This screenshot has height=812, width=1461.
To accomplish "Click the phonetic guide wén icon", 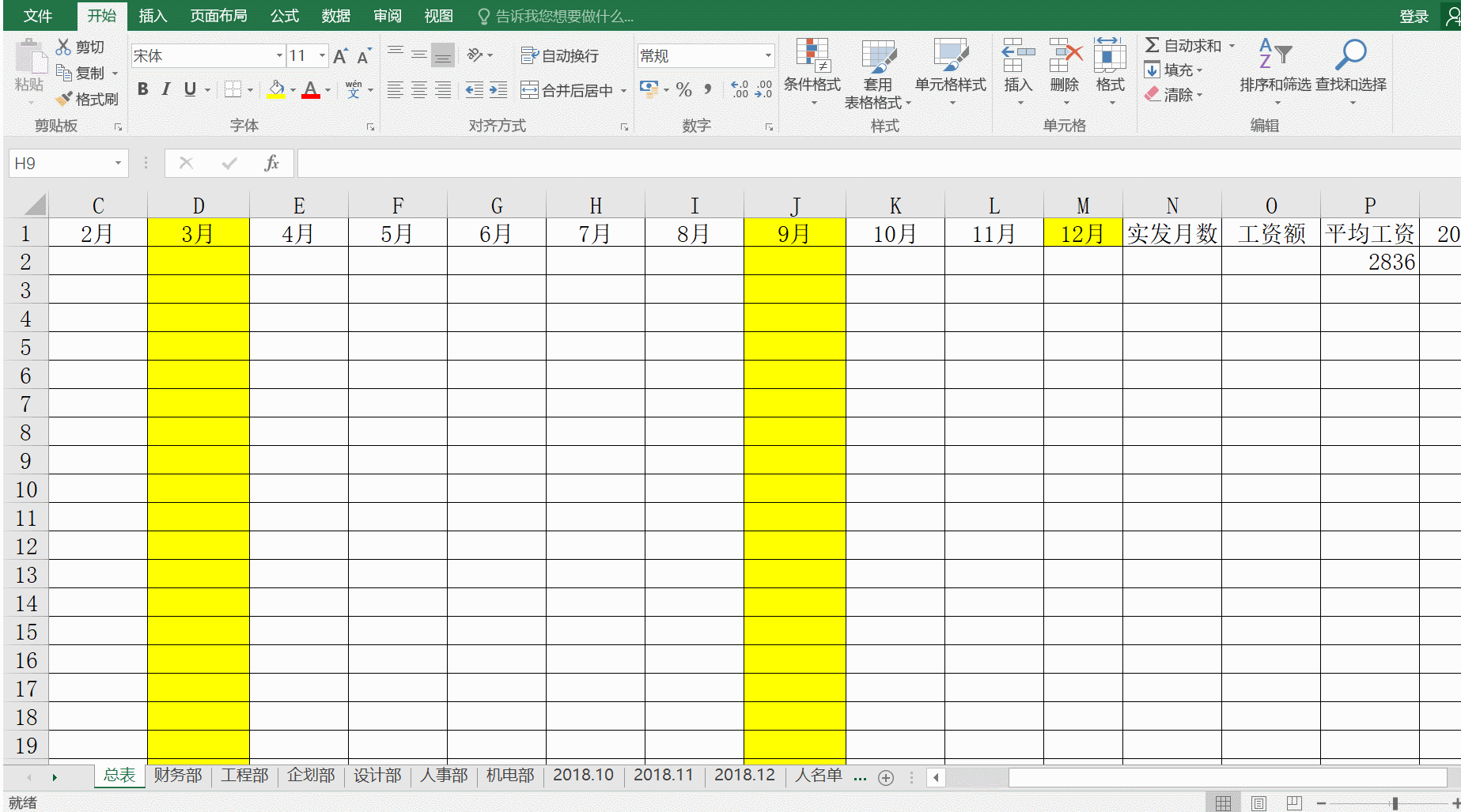I will [354, 89].
